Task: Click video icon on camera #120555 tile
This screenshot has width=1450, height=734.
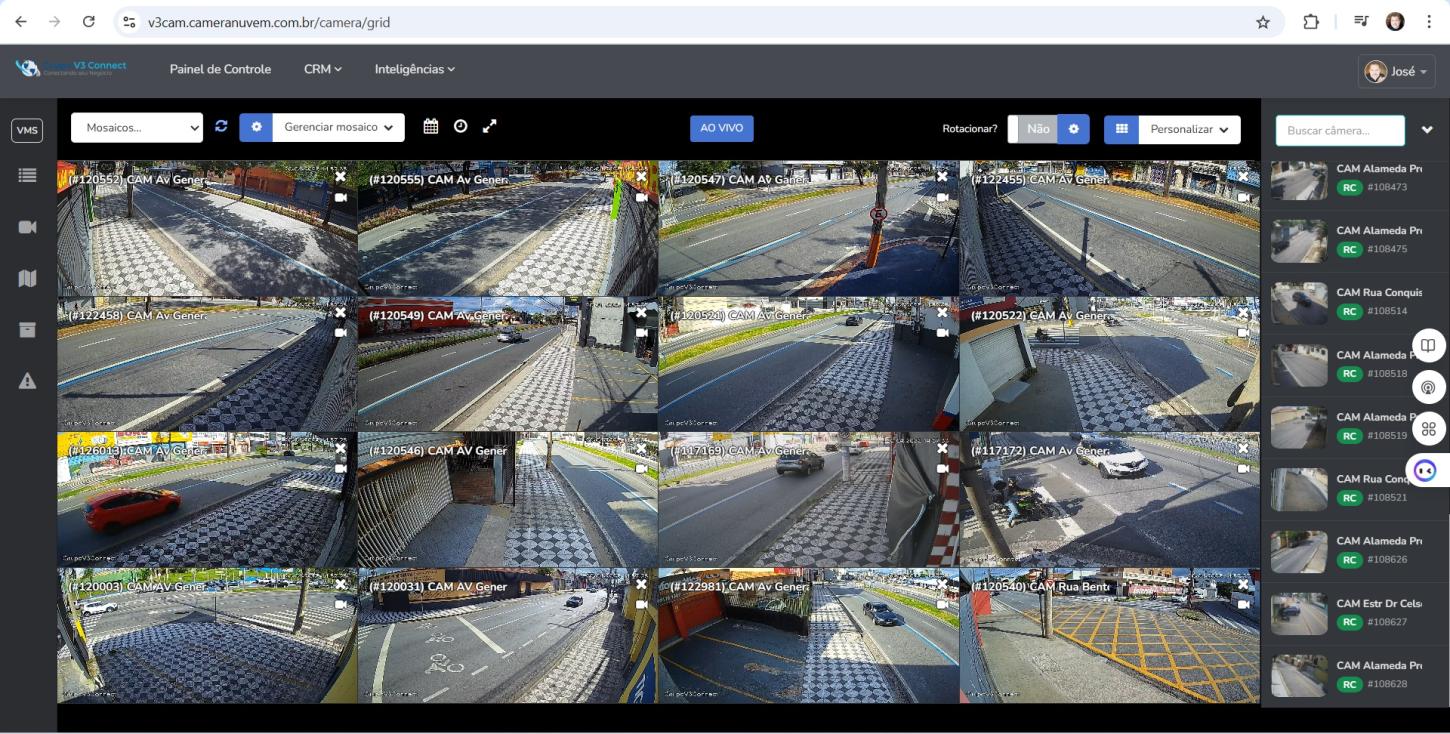Action: pos(641,198)
